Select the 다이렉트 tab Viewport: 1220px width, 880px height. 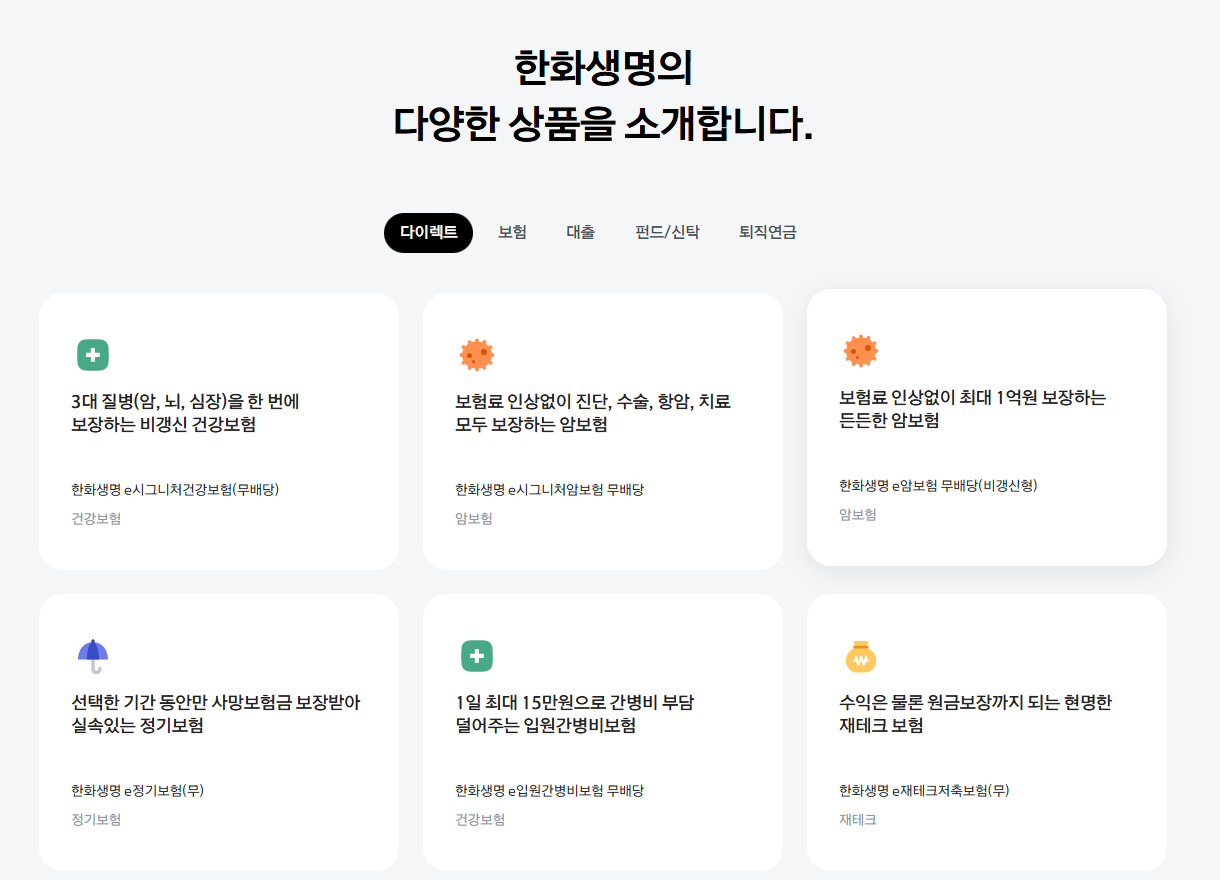click(428, 233)
